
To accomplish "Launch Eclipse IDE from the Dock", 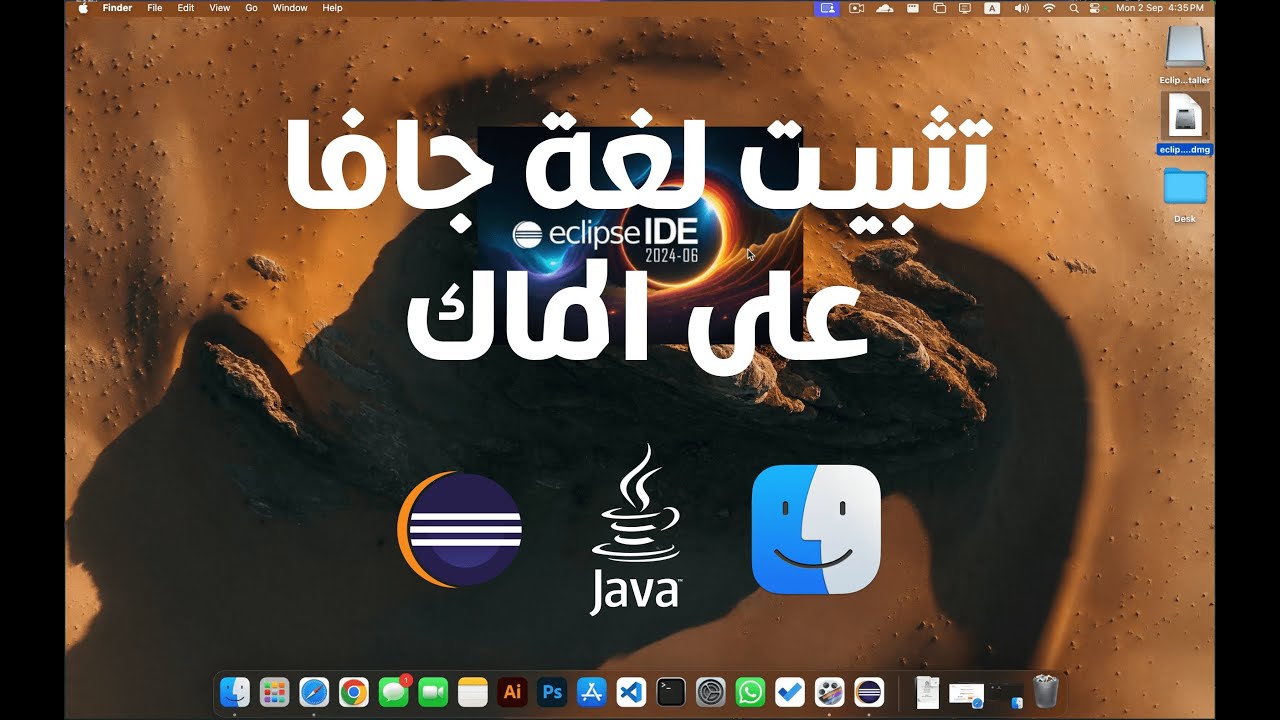I will click(869, 691).
